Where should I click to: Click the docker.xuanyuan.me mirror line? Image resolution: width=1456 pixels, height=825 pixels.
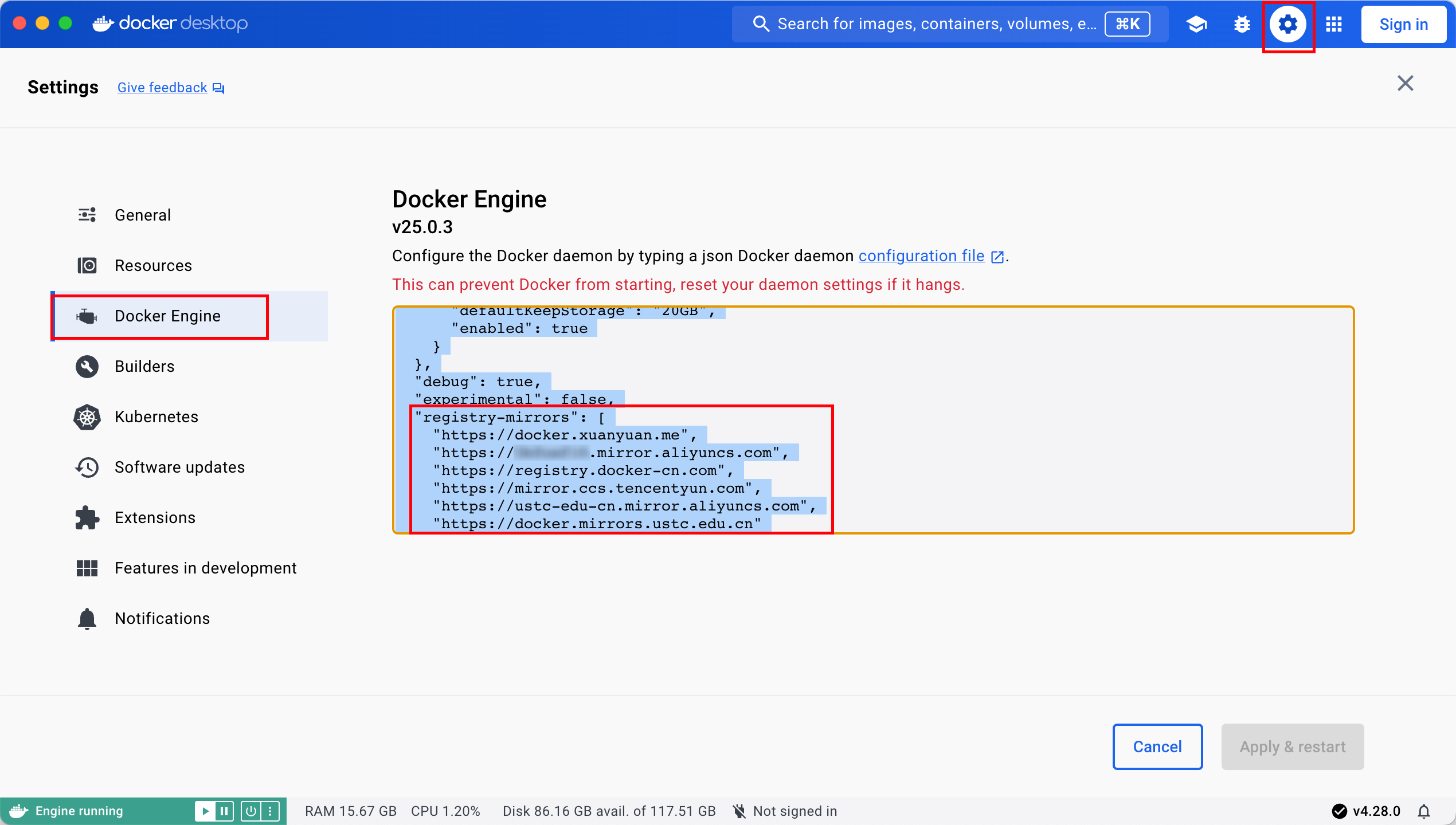click(x=565, y=435)
